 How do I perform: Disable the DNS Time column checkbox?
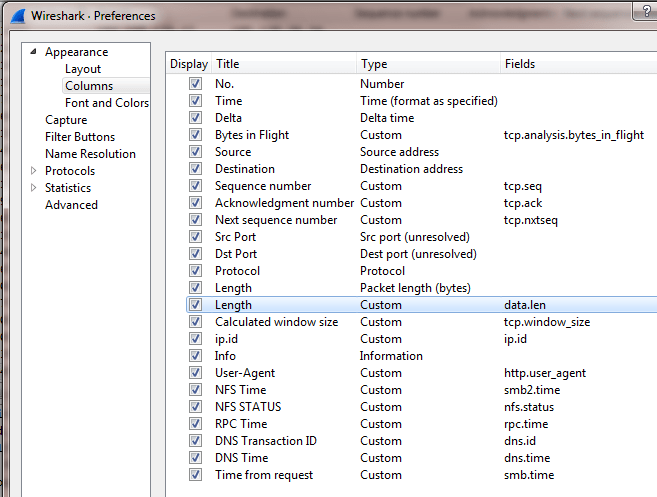point(195,458)
